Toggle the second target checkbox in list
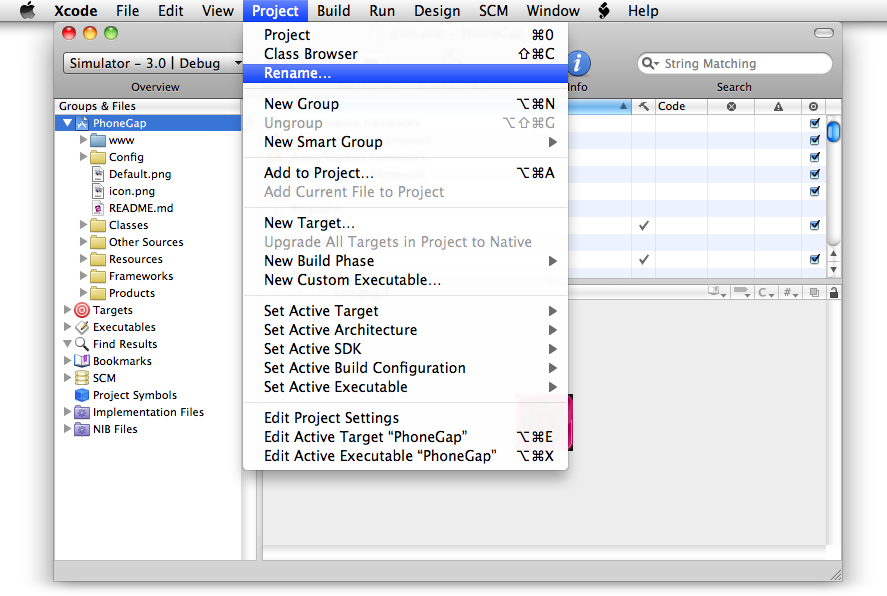 point(814,140)
